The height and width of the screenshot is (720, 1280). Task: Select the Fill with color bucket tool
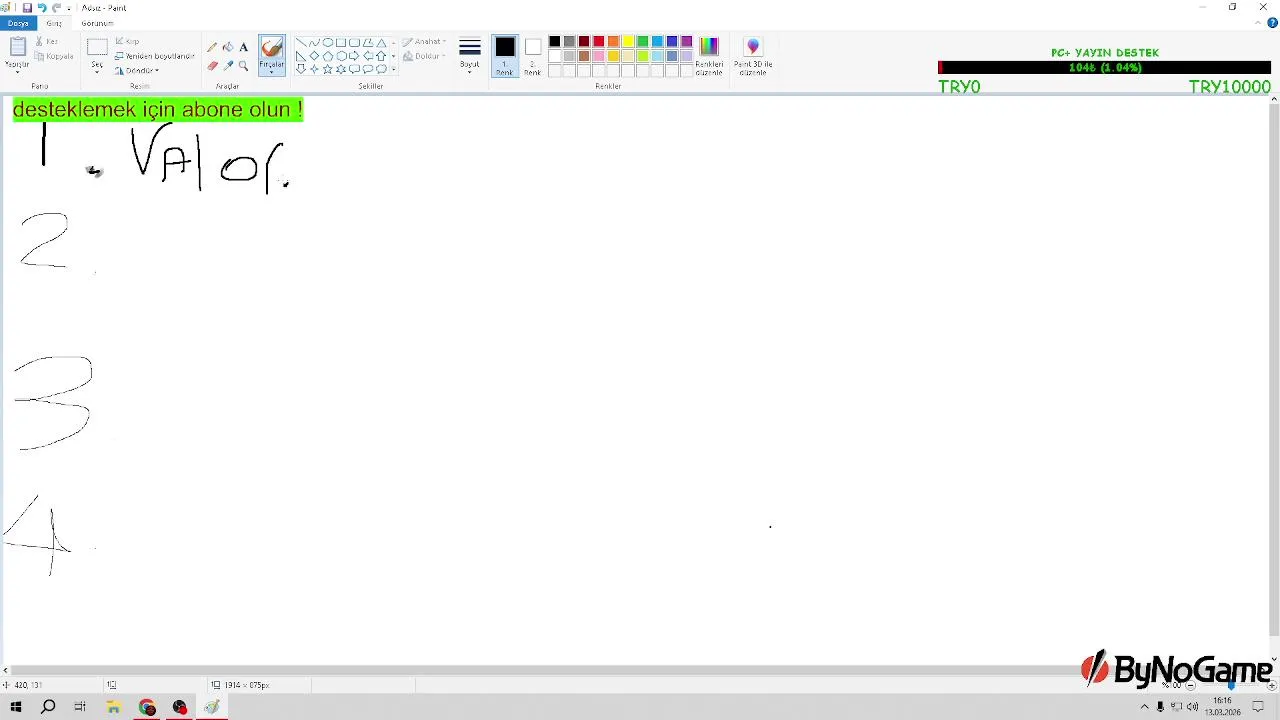[x=228, y=47]
